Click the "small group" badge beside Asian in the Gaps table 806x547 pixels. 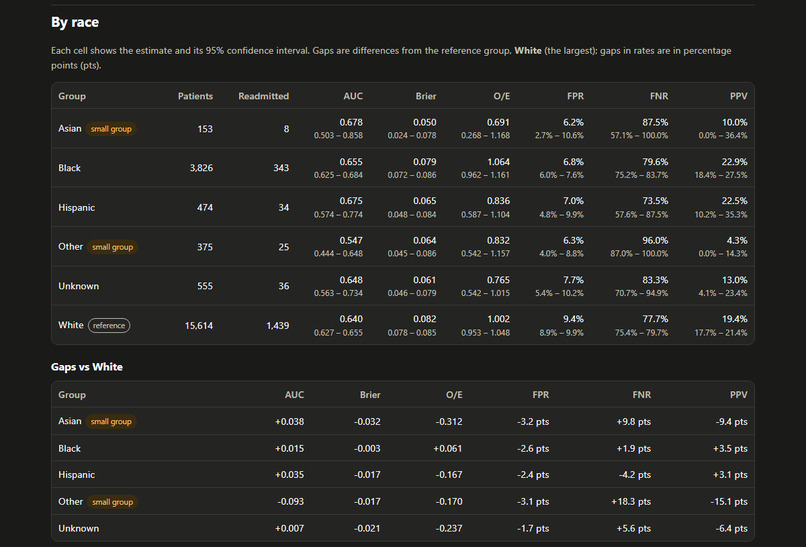click(111, 422)
